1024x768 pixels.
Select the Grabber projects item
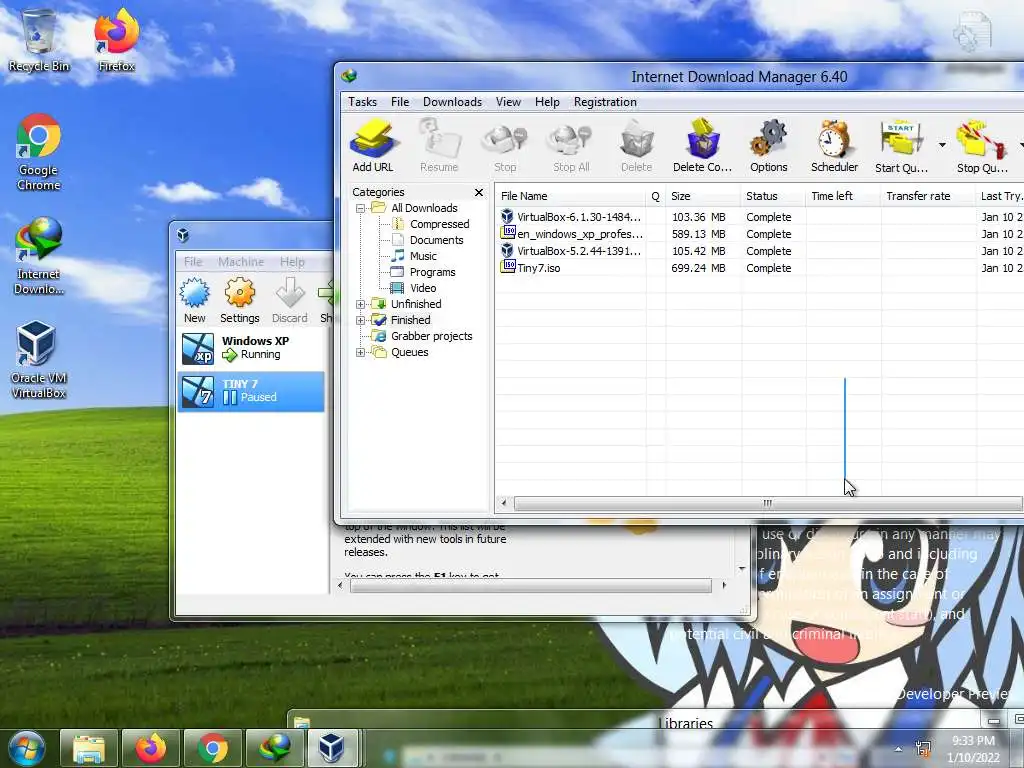point(422,336)
